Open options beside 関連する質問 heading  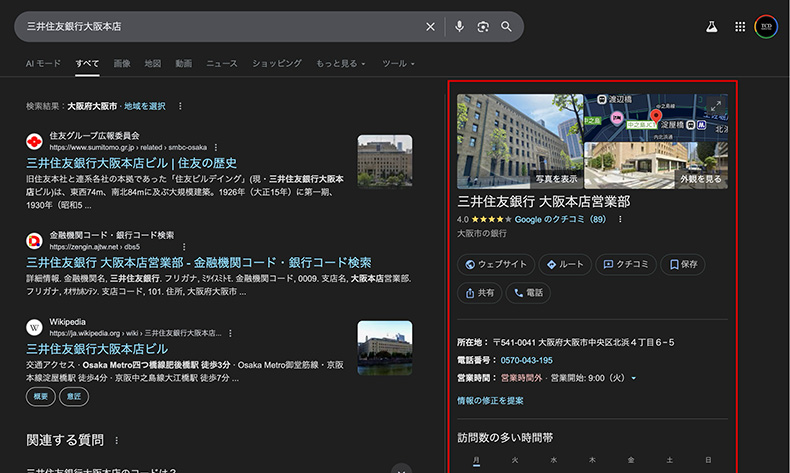[x=116, y=440]
